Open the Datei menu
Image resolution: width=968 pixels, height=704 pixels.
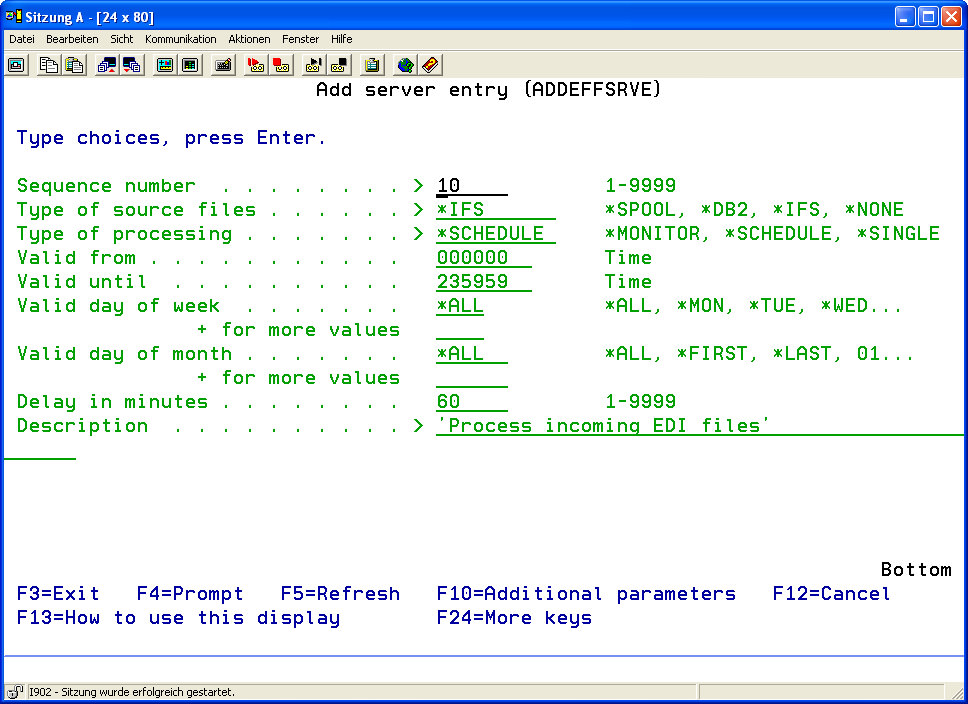[x=22, y=39]
